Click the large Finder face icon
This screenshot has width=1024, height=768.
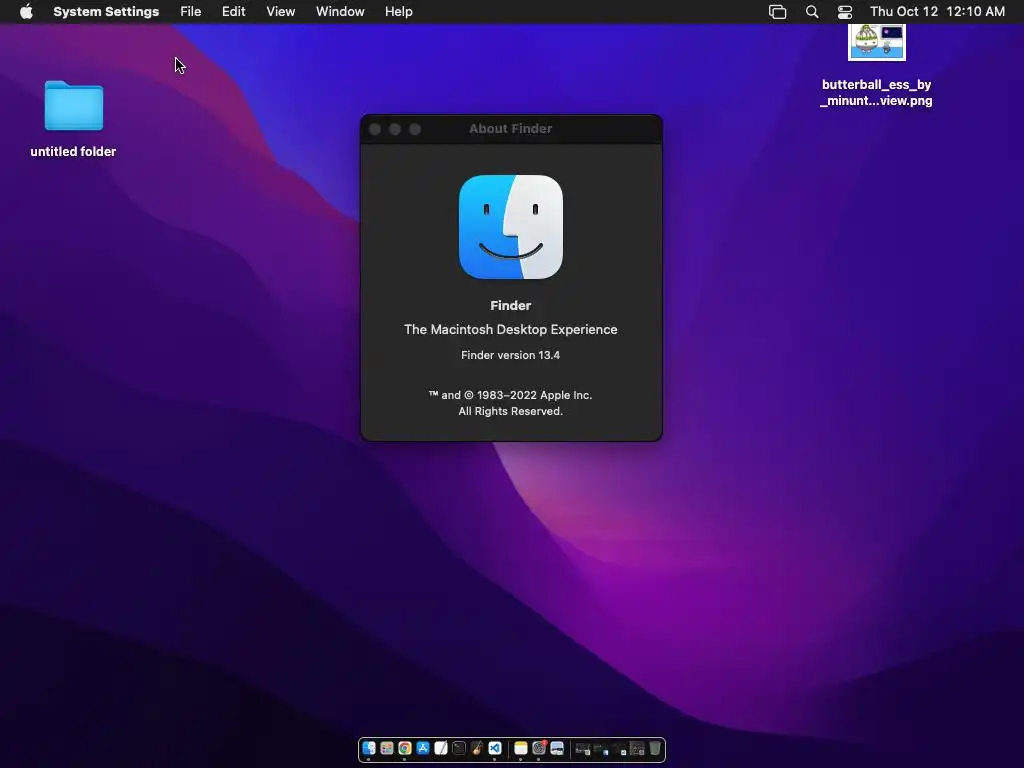[x=511, y=227]
